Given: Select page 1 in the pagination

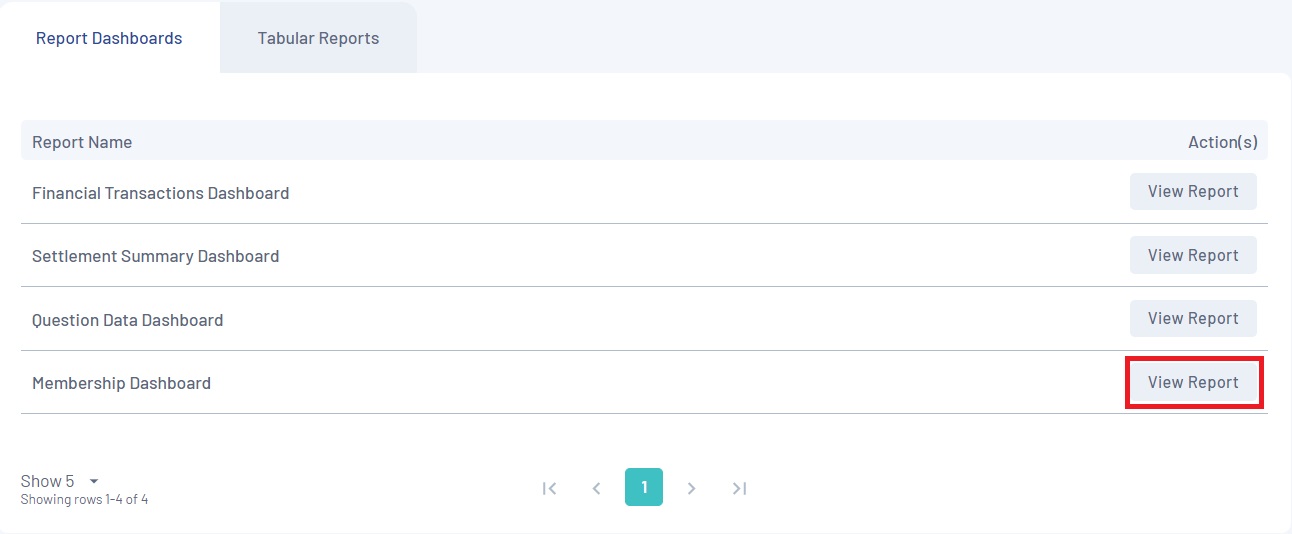Looking at the screenshot, I should pyautogui.click(x=644, y=487).
